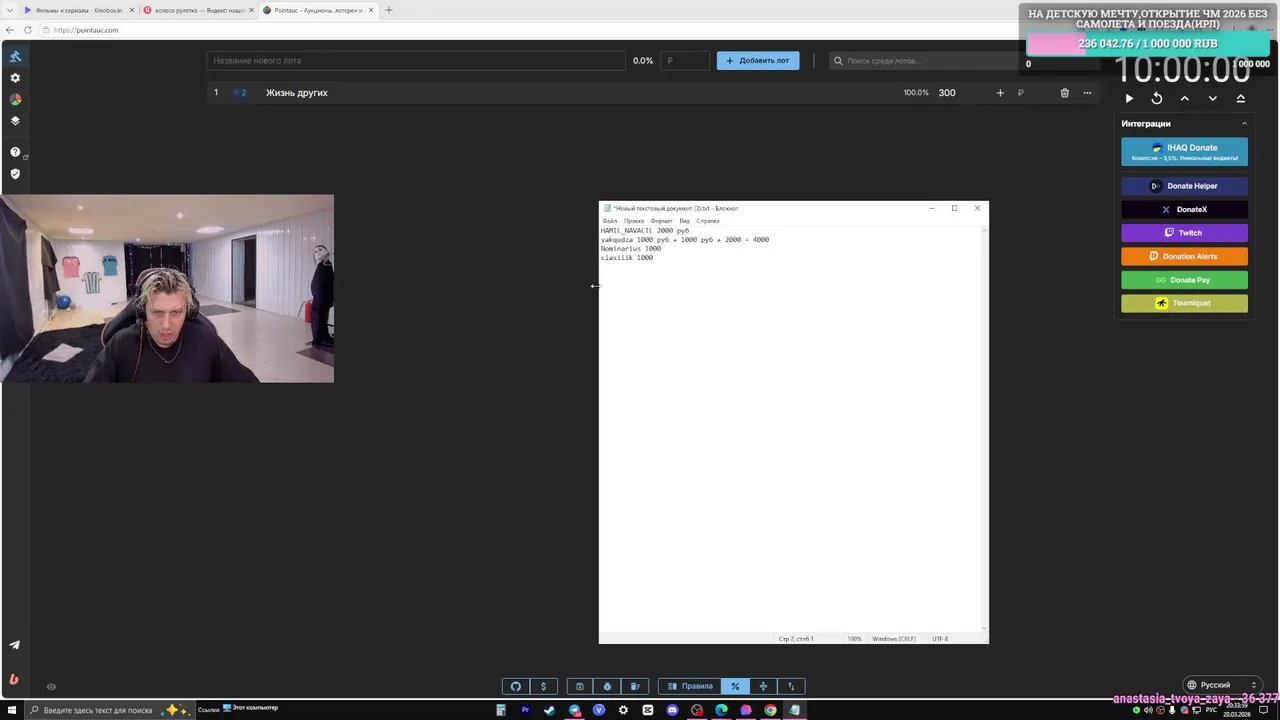1280x720 pixels.
Task: Open Discord from the taskbar
Action: [x=672, y=710]
